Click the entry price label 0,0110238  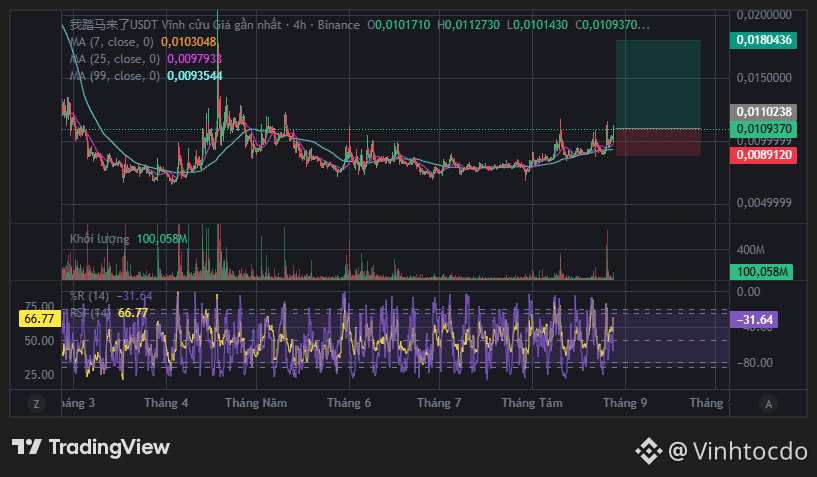point(763,112)
